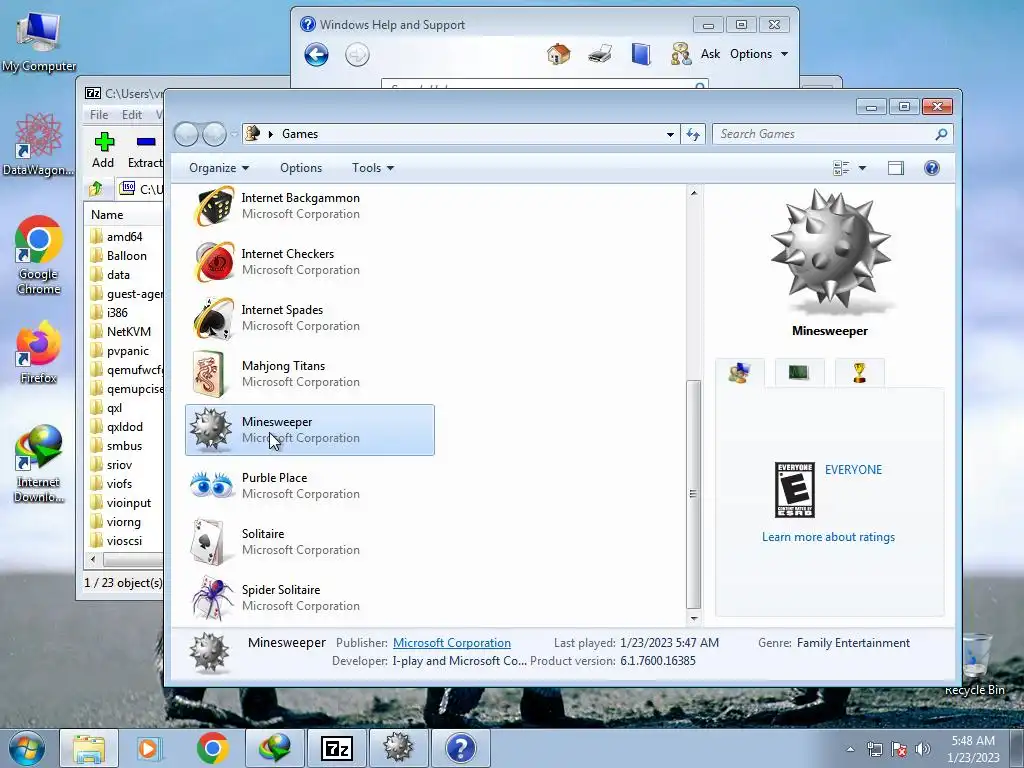Browse Help via the book icon
The height and width of the screenshot is (768, 1024).
pos(641,54)
